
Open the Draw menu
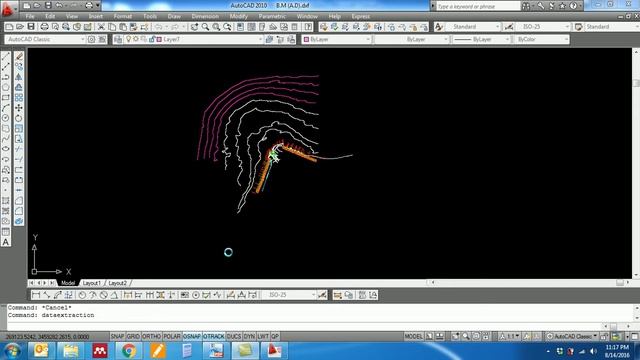pos(174,16)
